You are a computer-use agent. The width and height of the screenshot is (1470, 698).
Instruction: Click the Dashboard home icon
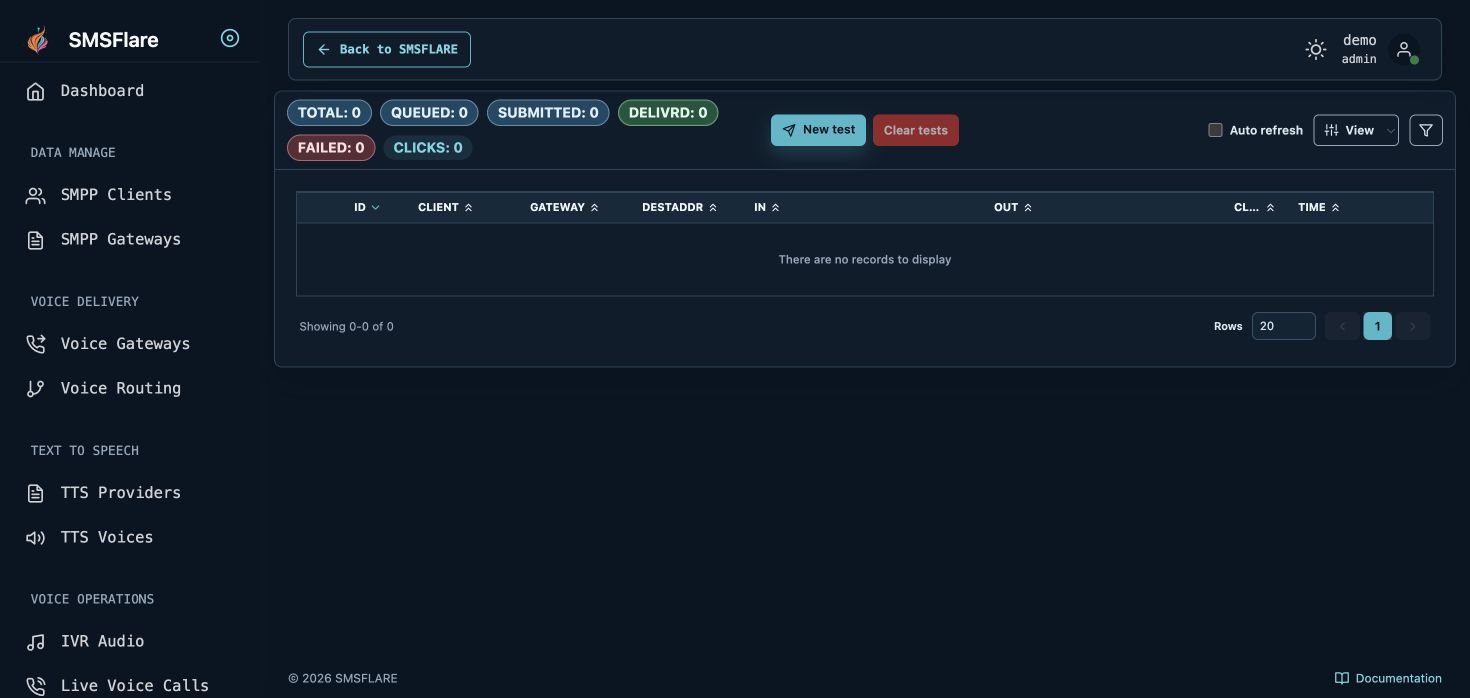pos(36,91)
